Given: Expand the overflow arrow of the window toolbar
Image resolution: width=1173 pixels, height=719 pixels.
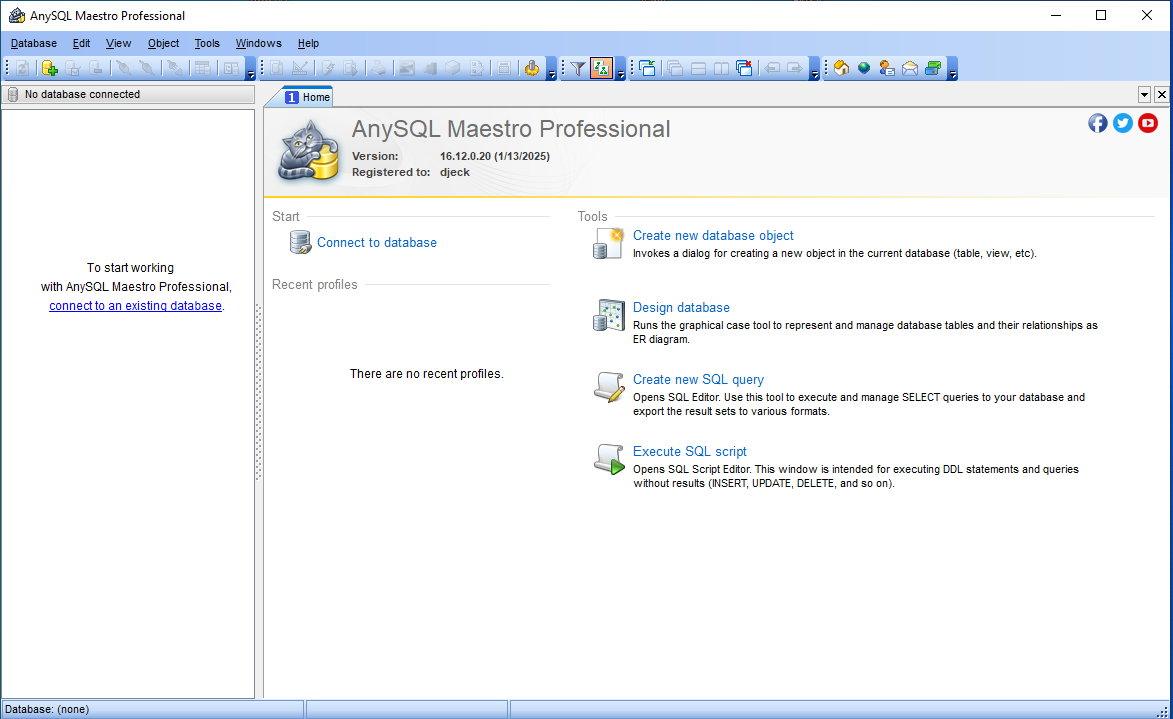Looking at the screenshot, I should tap(815, 69).
